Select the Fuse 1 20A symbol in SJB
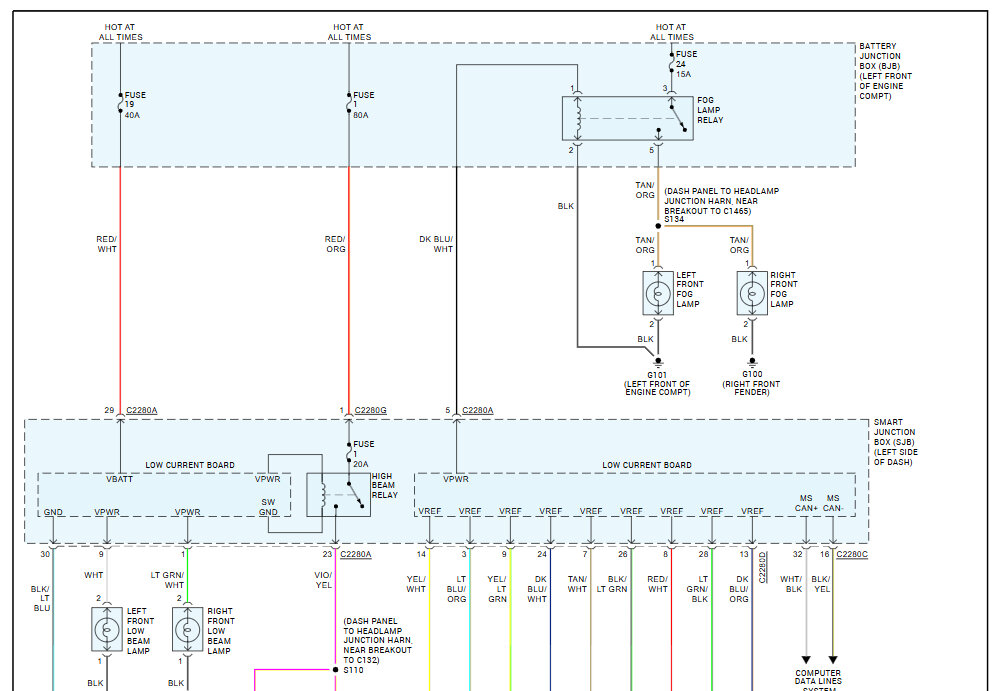The image size is (1002, 691). click(349, 453)
